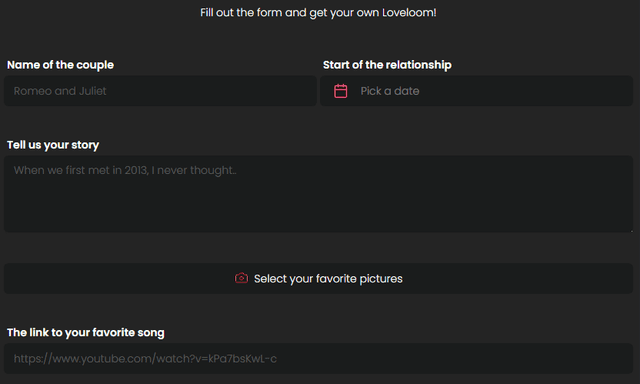This screenshot has width=640, height=384.
Task: Click the link to your favorite song label
Action: pyautogui.click(x=86, y=333)
